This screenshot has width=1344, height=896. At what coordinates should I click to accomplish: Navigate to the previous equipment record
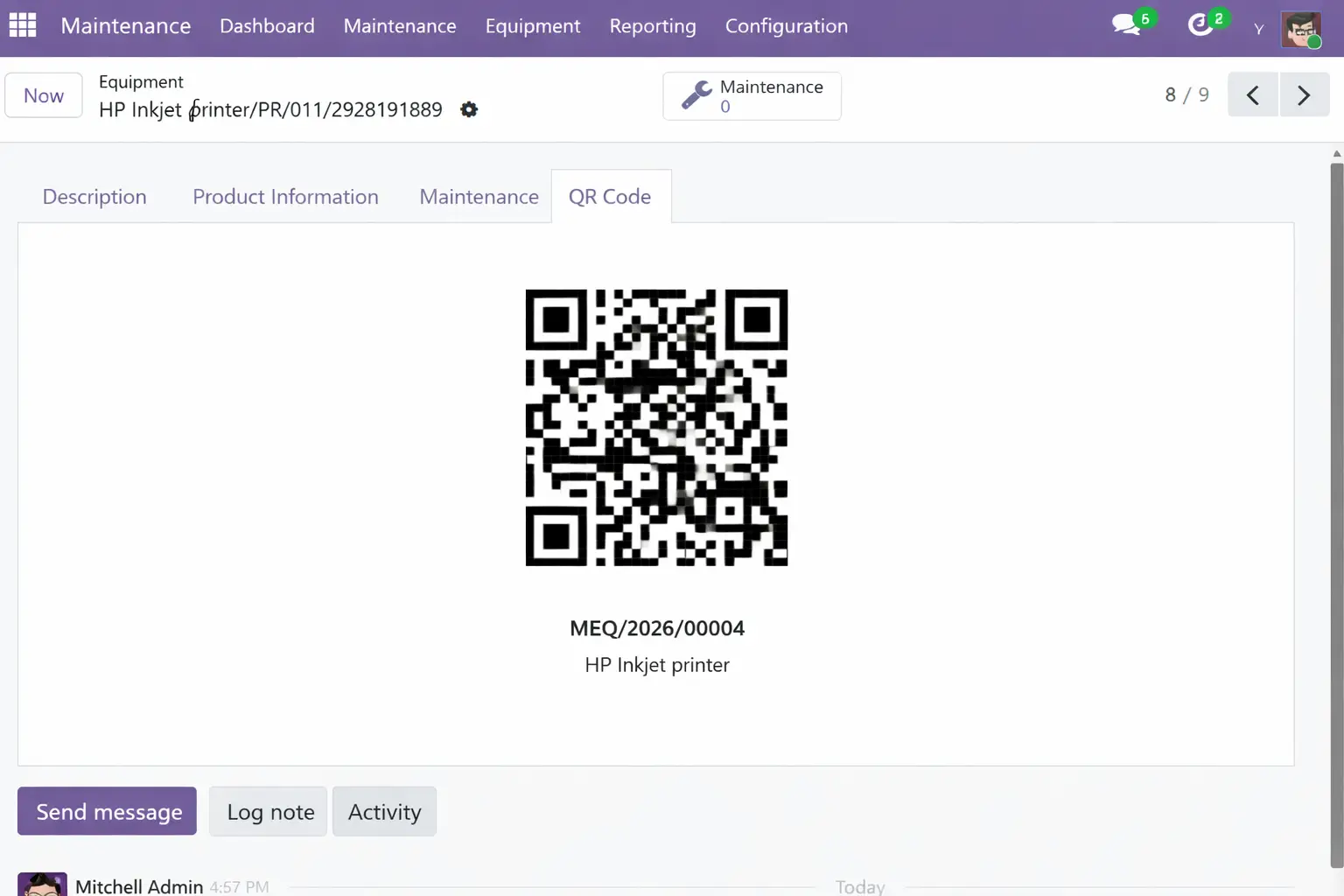point(1252,94)
